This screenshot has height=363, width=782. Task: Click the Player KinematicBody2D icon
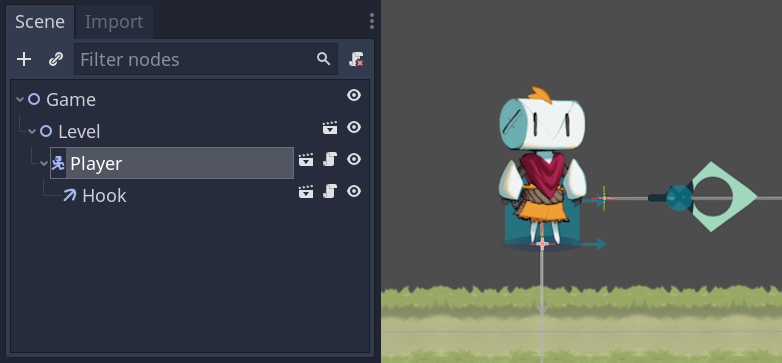tap(58, 163)
